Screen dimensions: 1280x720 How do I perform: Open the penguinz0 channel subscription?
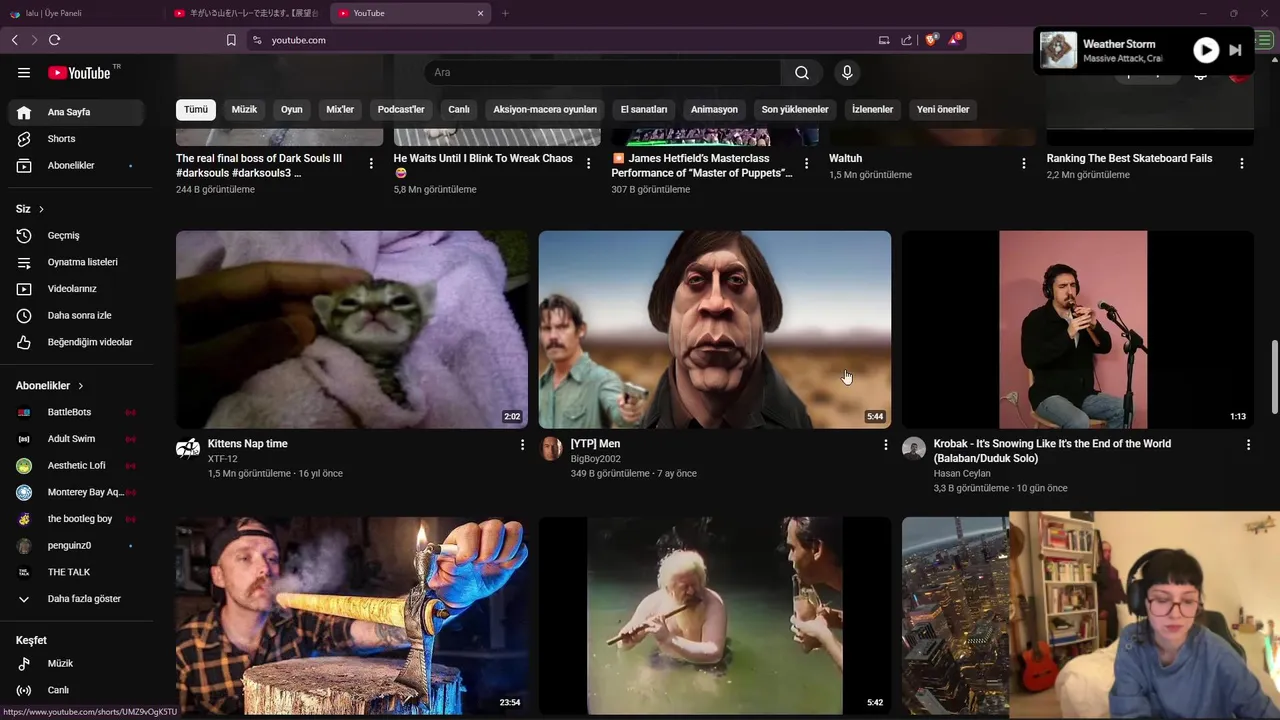75,545
